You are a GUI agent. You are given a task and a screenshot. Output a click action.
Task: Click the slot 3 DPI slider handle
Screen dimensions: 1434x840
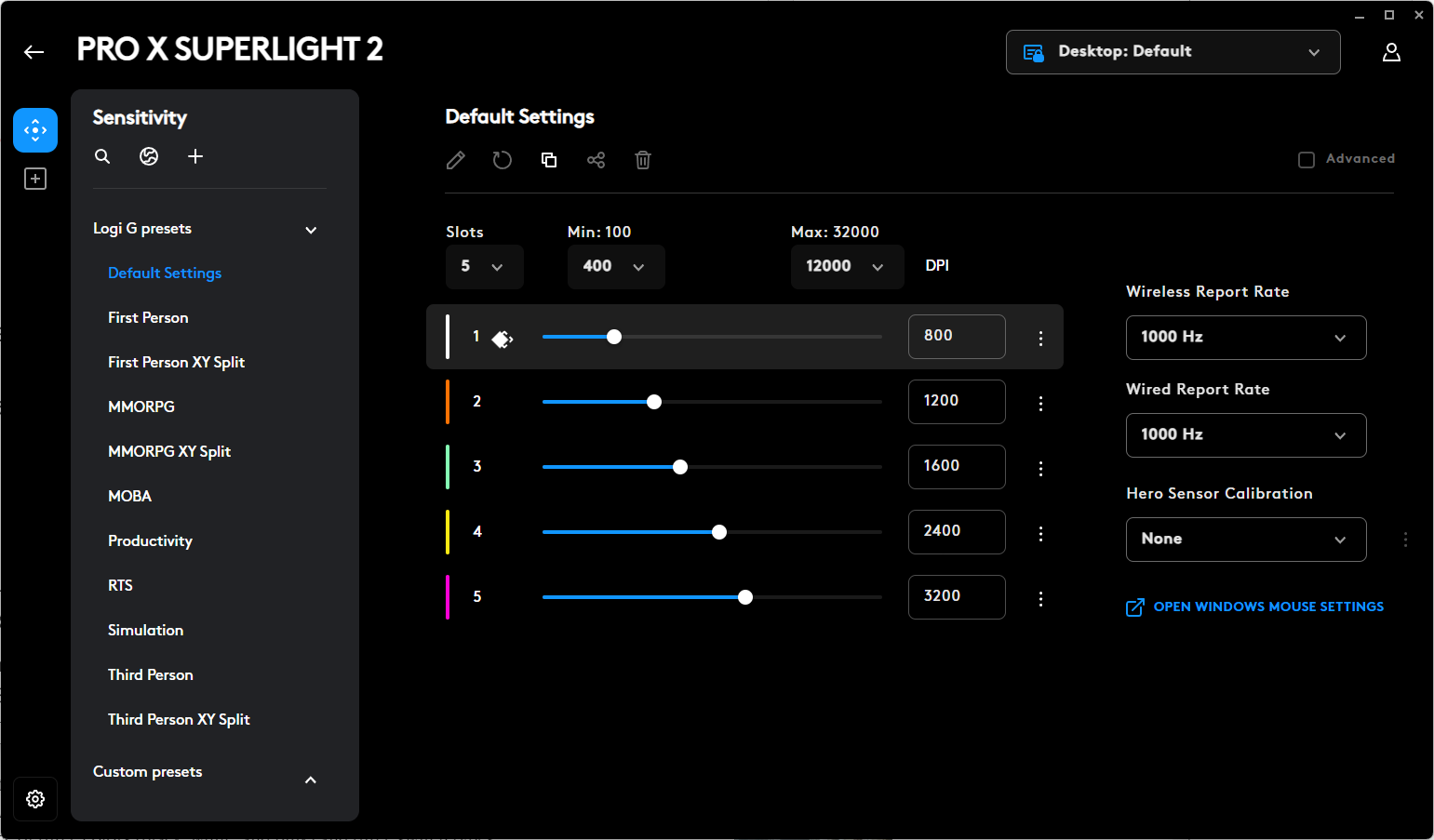point(680,467)
